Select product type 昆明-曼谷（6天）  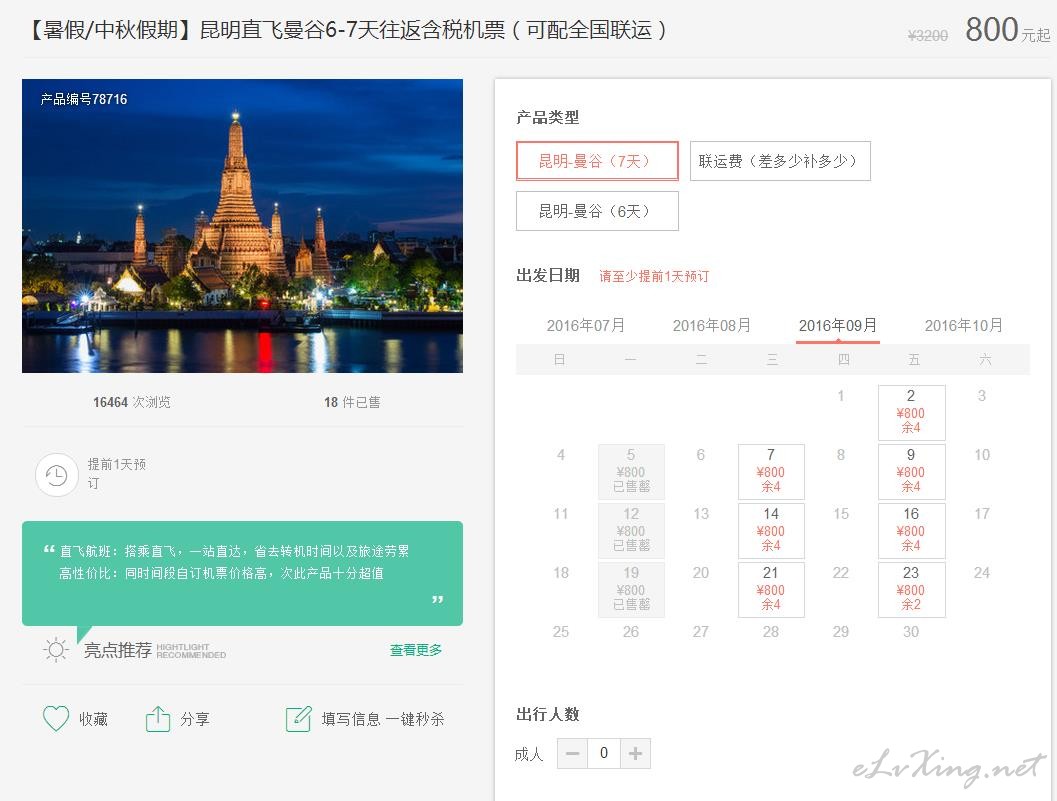coord(597,211)
